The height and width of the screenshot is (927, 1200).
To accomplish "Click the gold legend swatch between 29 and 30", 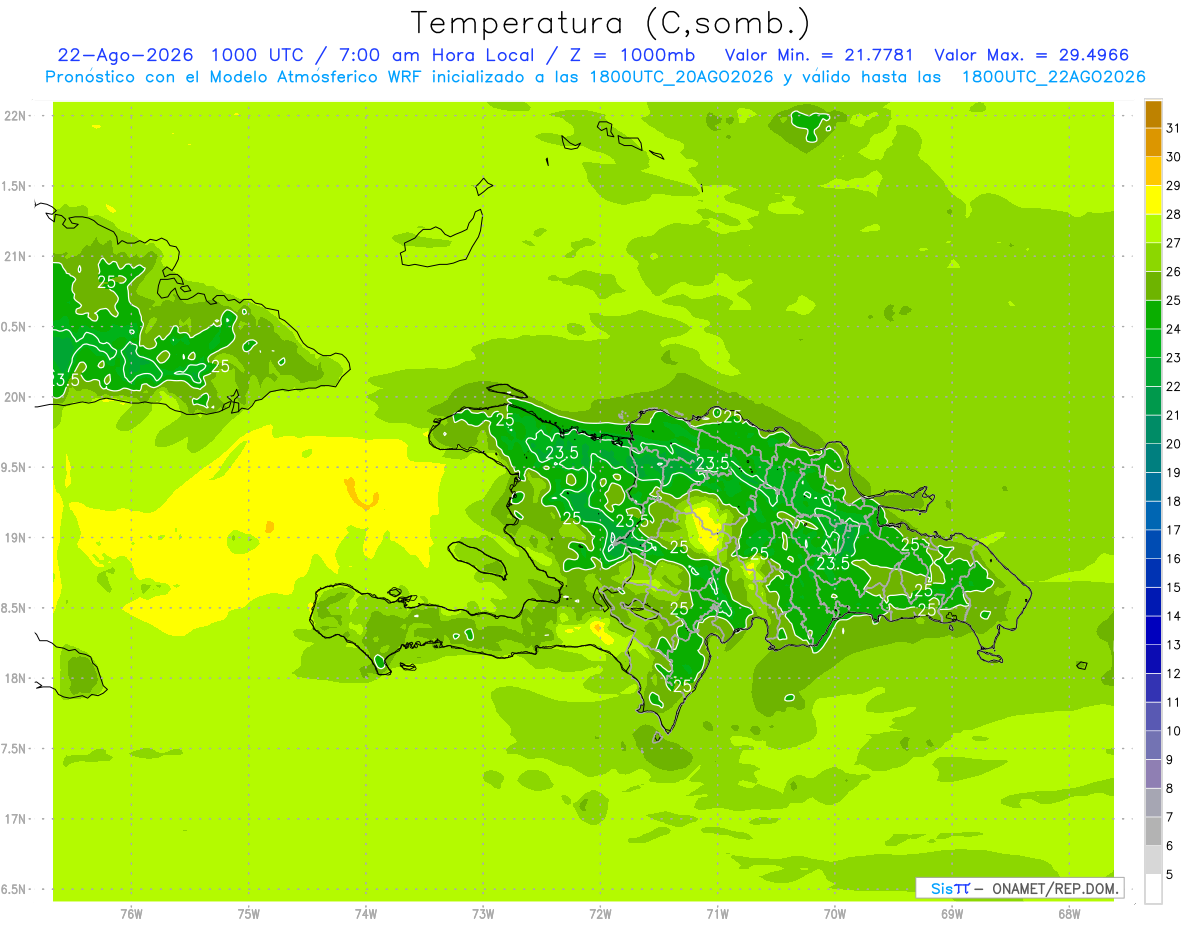I will point(1153,171).
